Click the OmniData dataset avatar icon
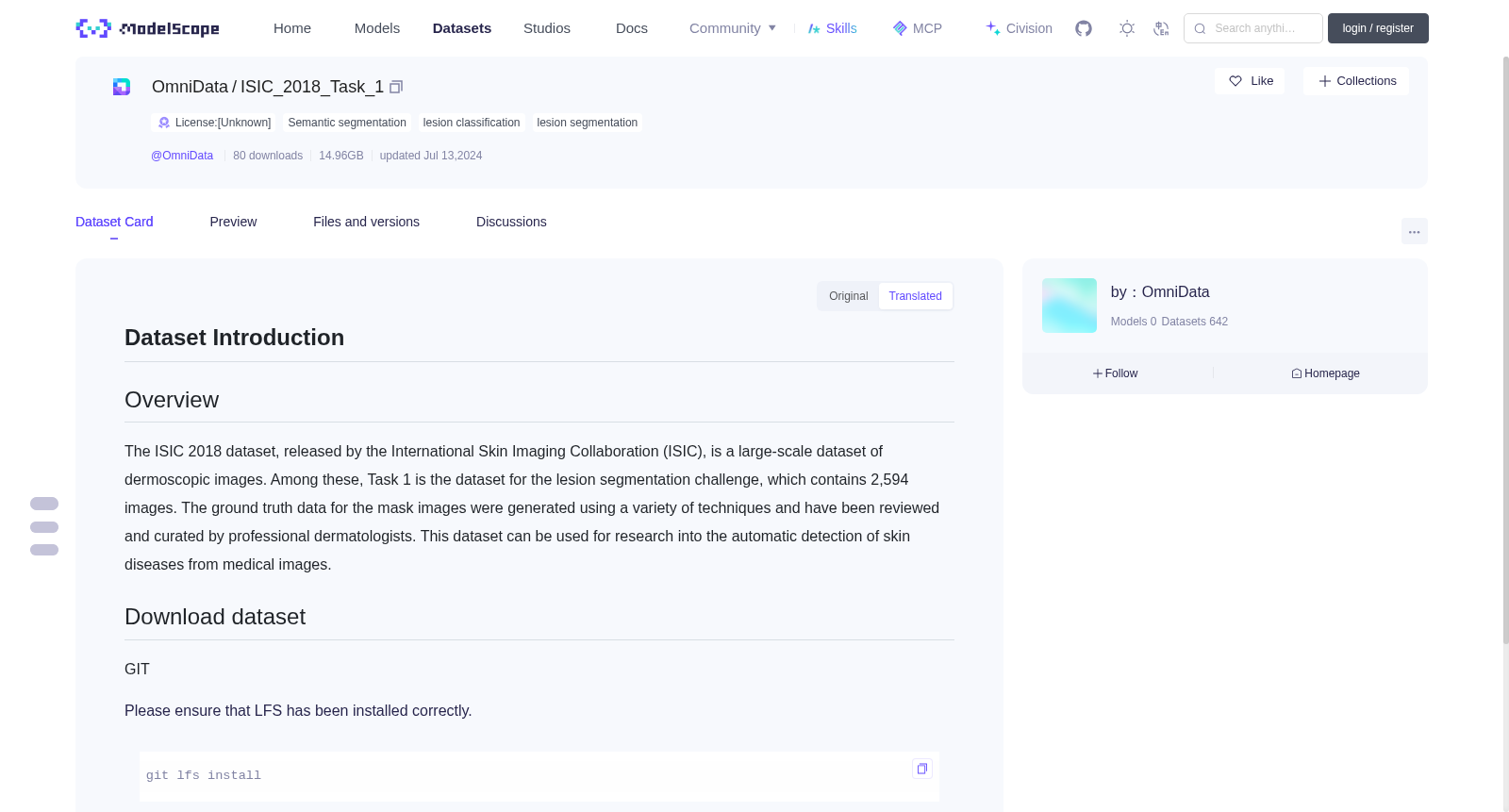Screen dimensions: 1509x812 tap(122, 87)
